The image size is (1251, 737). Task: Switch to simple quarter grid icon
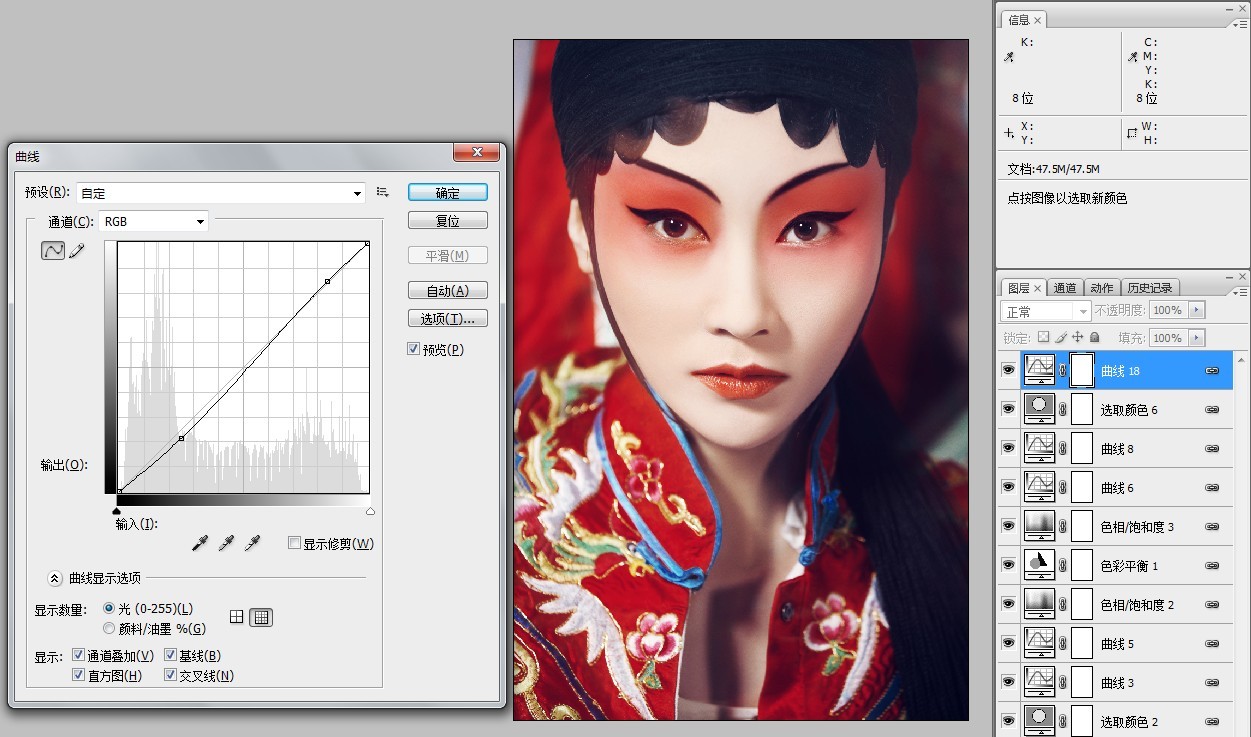pos(237,618)
